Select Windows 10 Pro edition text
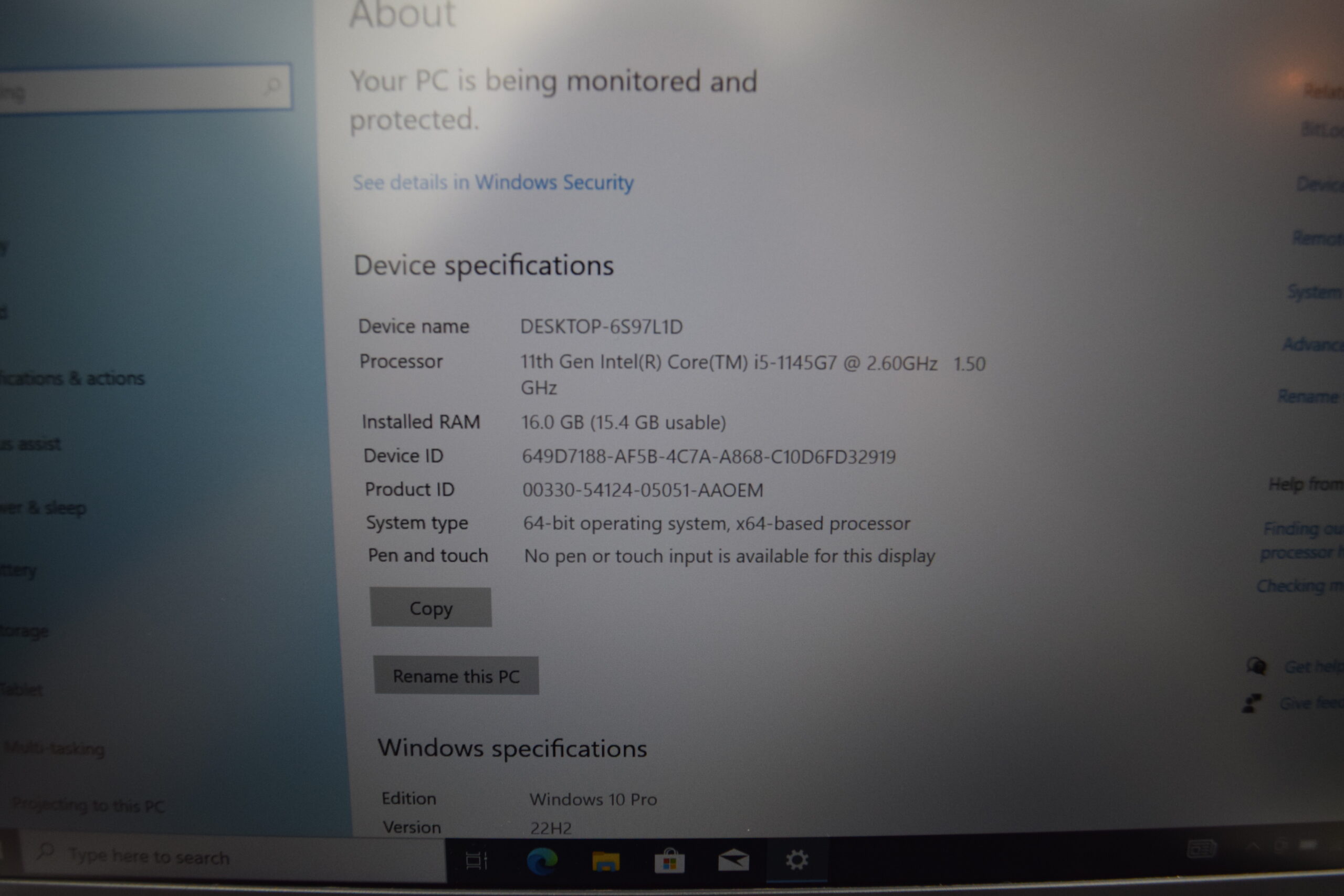Screen dimensions: 1344x896 pos(593,799)
